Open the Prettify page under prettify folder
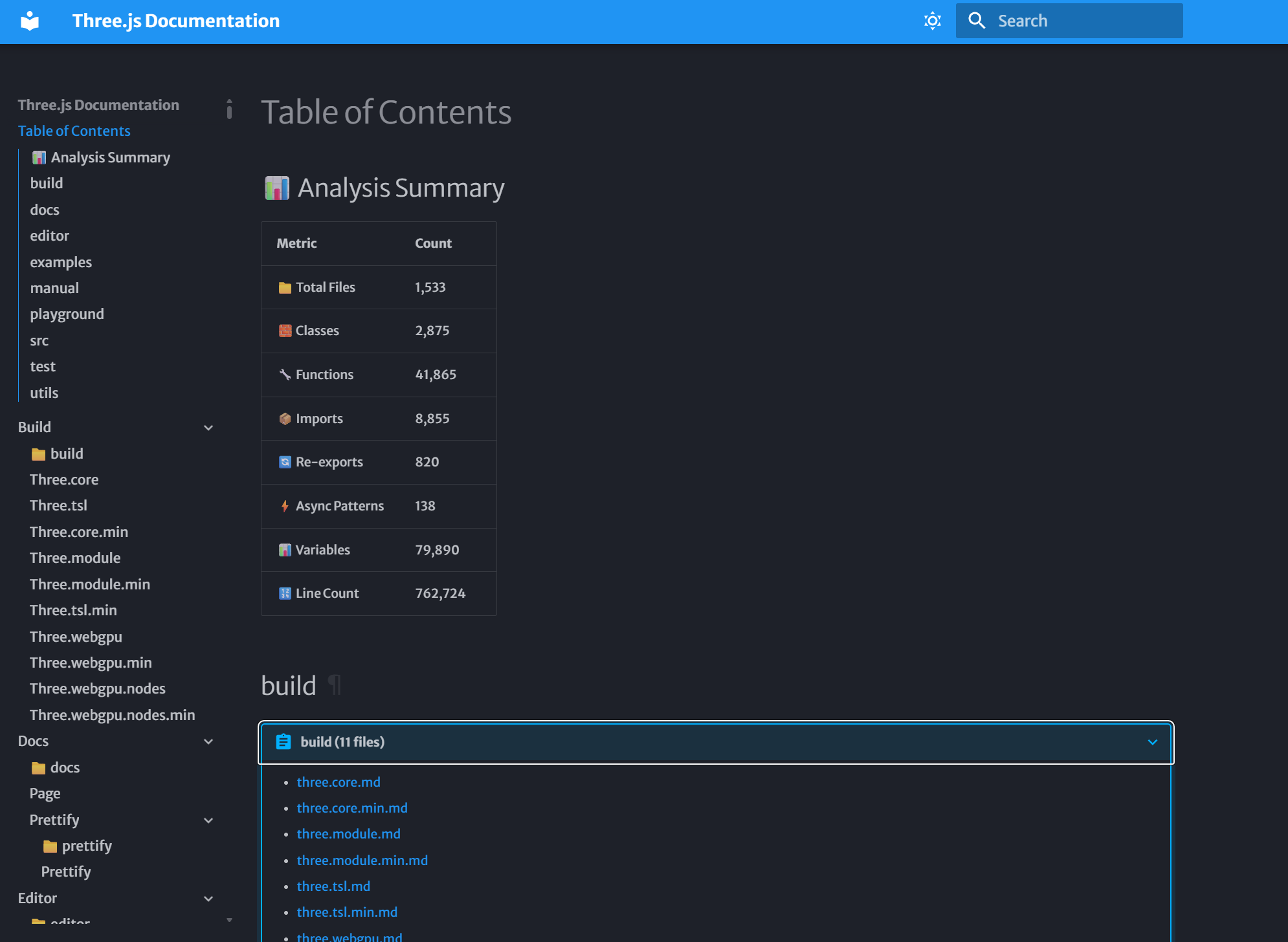Viewport: 1288px width, 942px height. pos(66,872)
